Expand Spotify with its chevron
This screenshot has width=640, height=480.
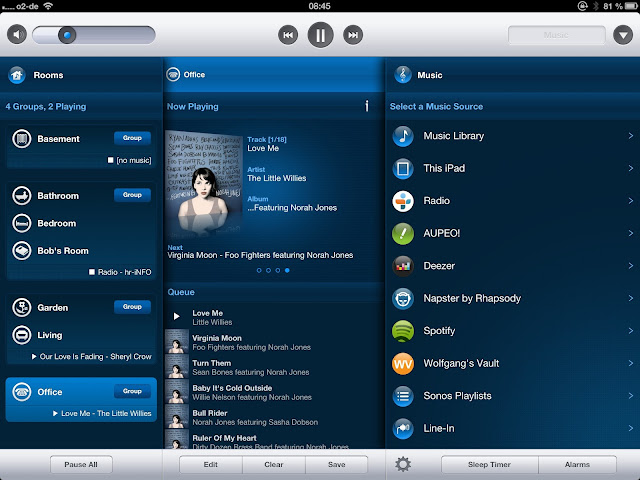tap(631, 331)
